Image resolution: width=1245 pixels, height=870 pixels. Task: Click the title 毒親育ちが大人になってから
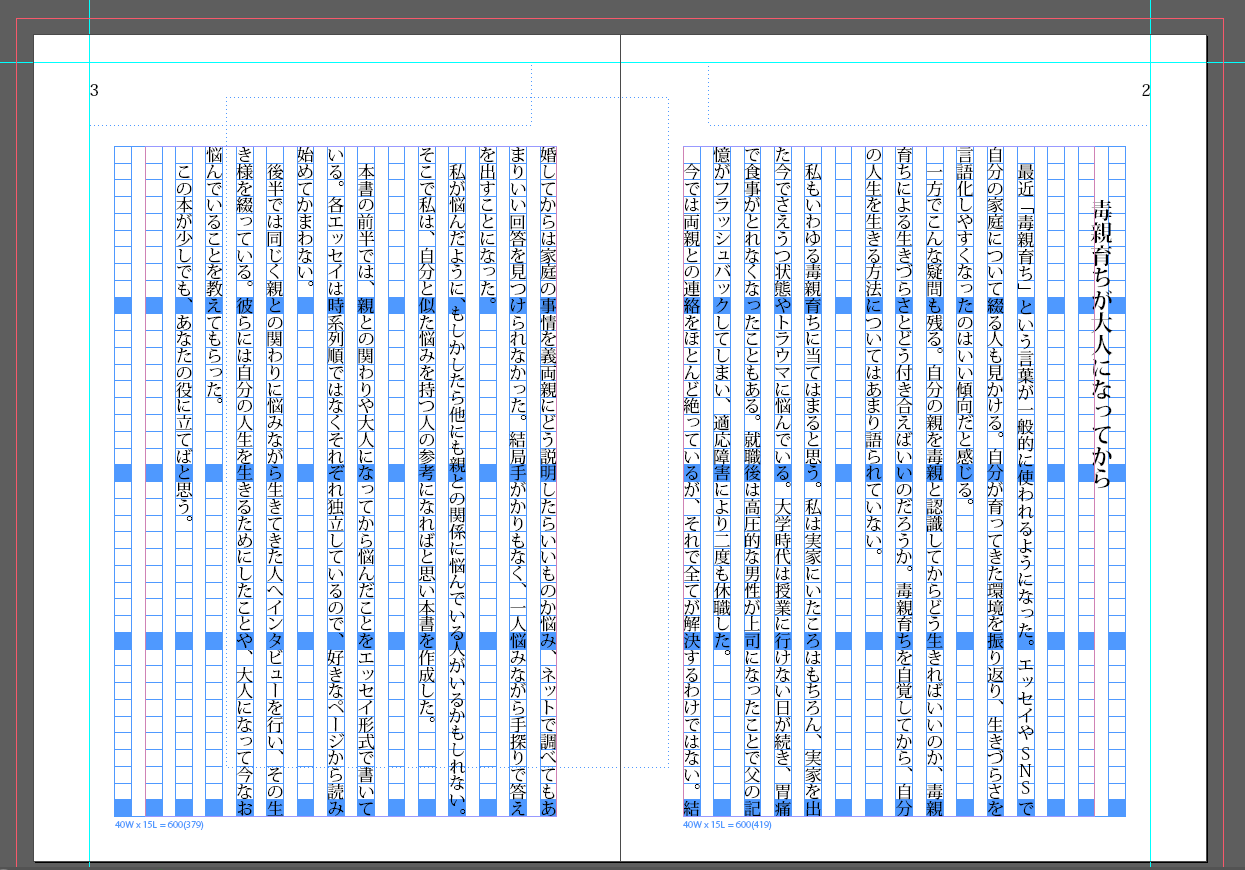tap(1102, 342)
